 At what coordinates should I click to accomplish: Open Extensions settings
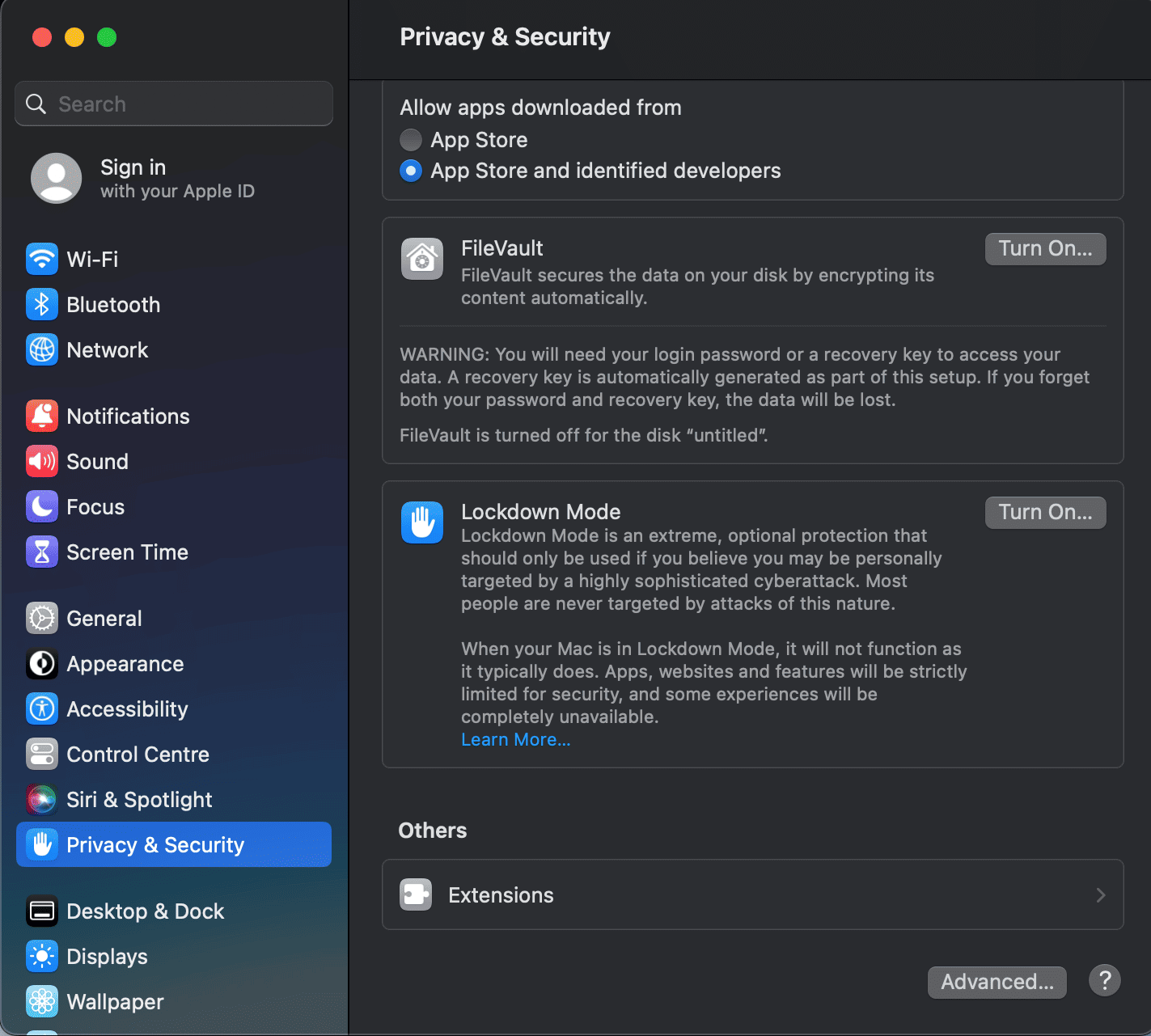tap(752, 894)
